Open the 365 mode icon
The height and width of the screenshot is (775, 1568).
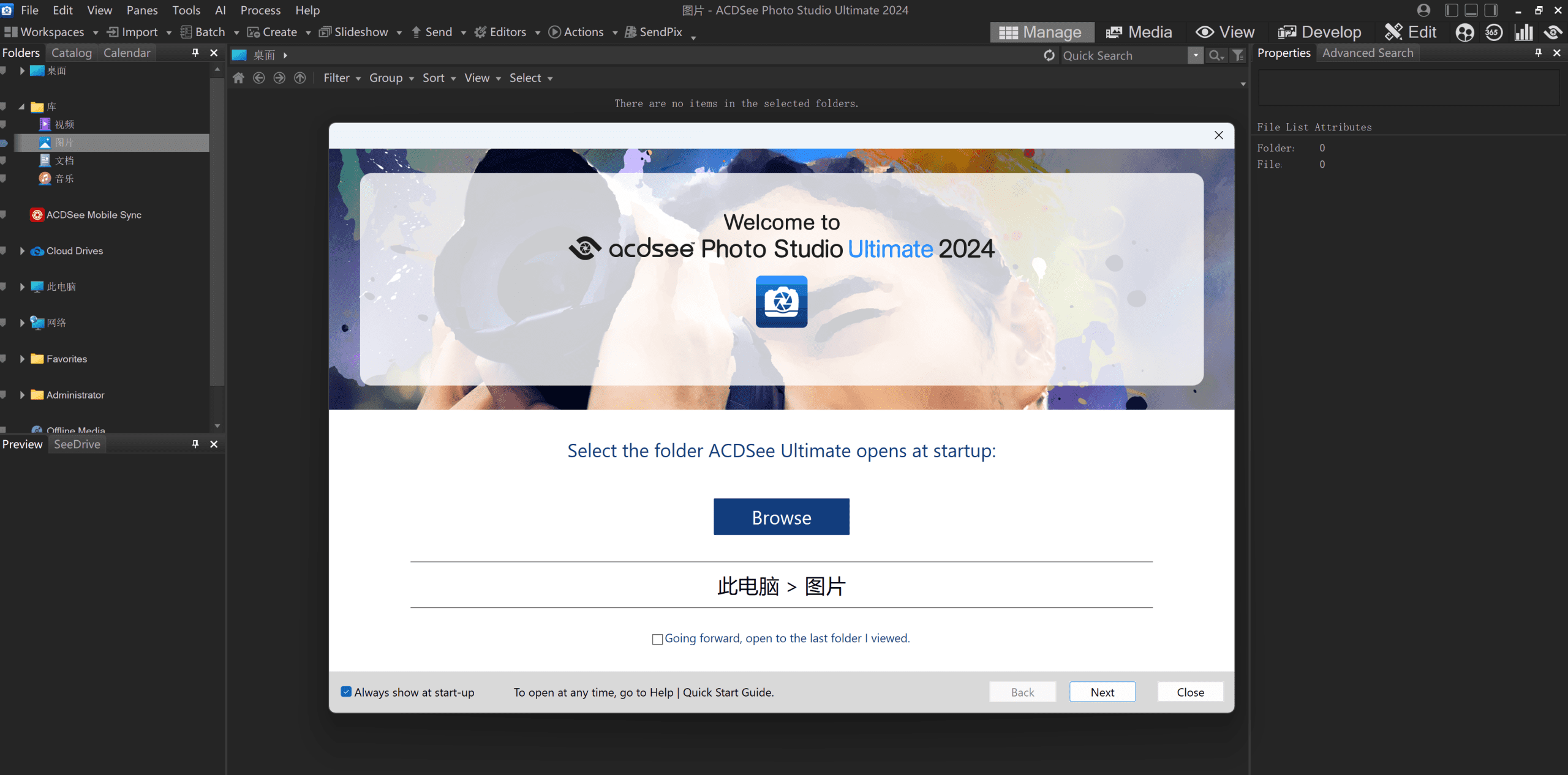point(1494,32)
